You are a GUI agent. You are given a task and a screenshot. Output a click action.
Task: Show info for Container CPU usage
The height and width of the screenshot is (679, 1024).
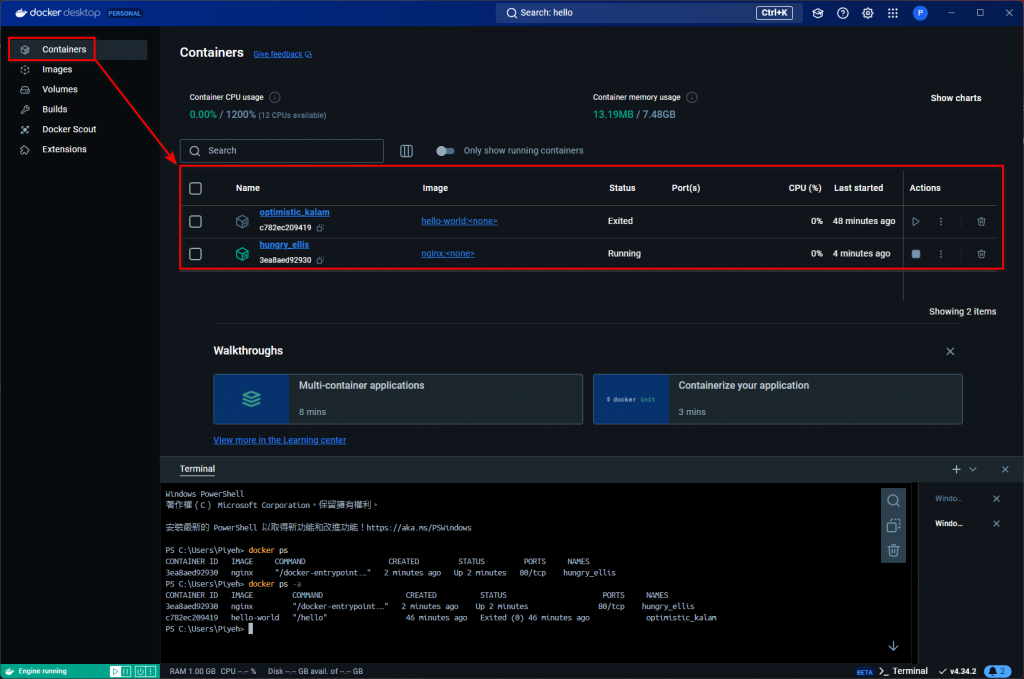[275, 97]
